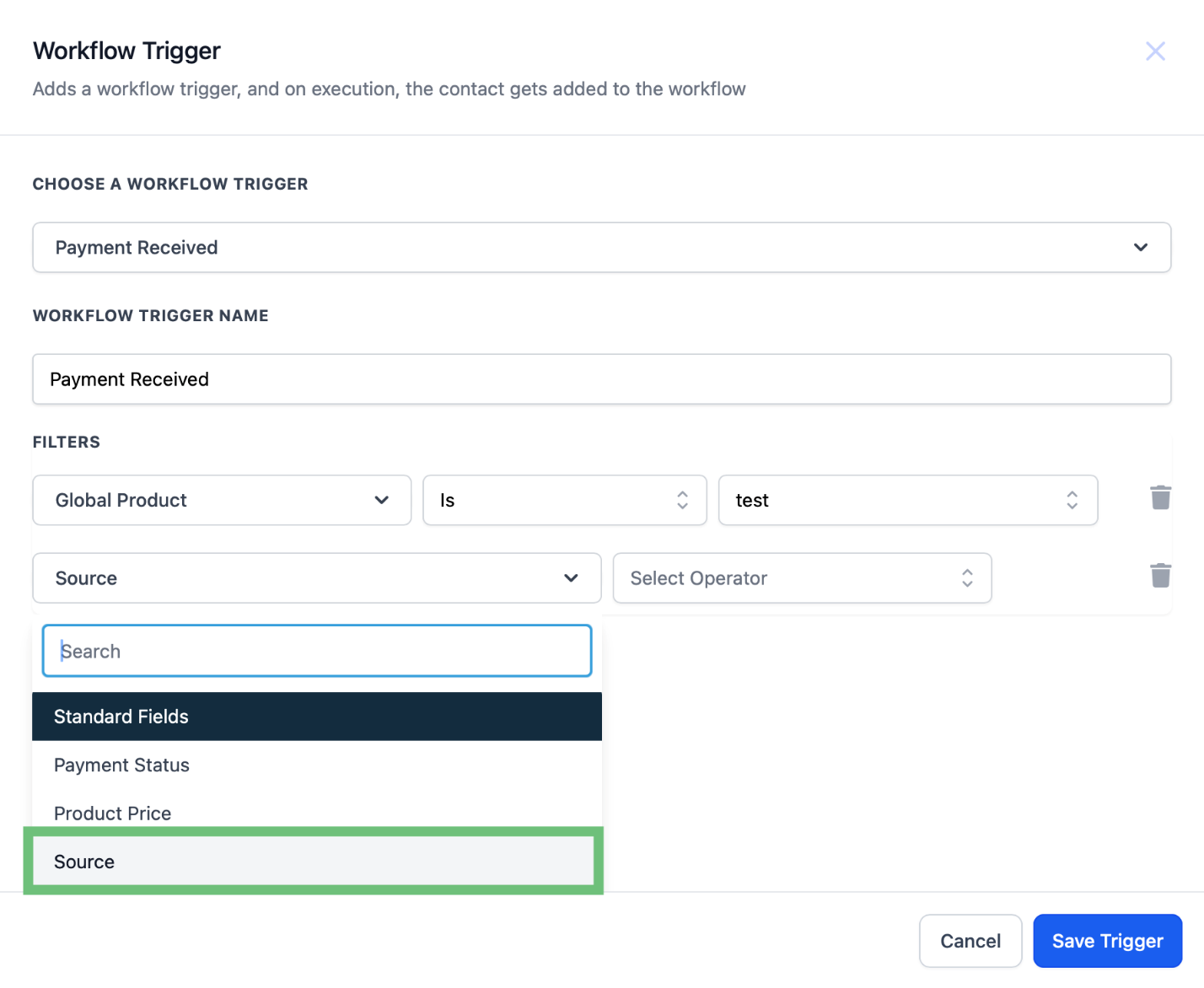1204x988 pixels.
Task: Open the Select Operator dropdown
Action: (802, 578)
